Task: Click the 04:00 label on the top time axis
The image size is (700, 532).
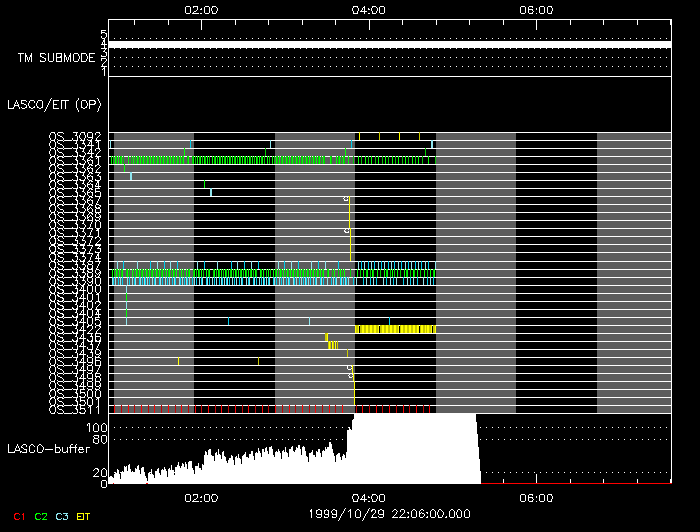Action: tap(369, 10)
